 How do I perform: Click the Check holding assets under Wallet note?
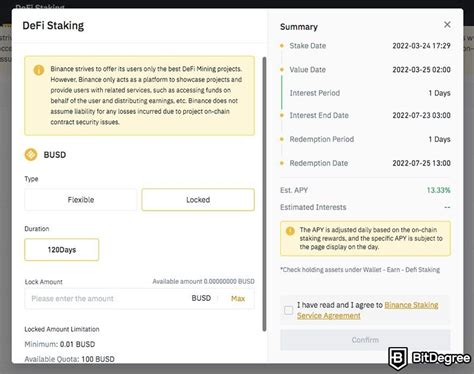click(x=360, y=270)
